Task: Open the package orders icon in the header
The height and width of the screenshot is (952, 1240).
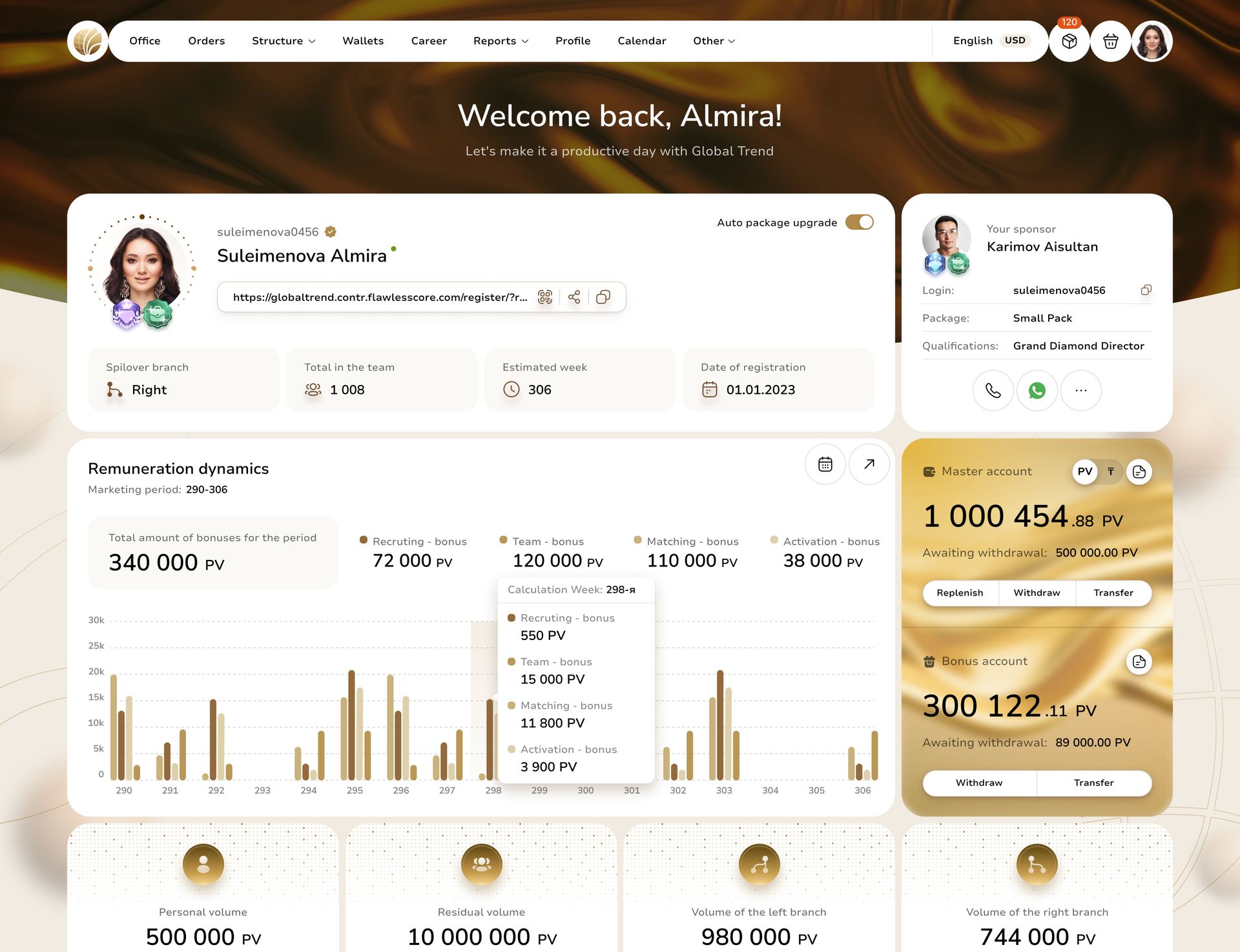Action: (x=1069, y=41)
